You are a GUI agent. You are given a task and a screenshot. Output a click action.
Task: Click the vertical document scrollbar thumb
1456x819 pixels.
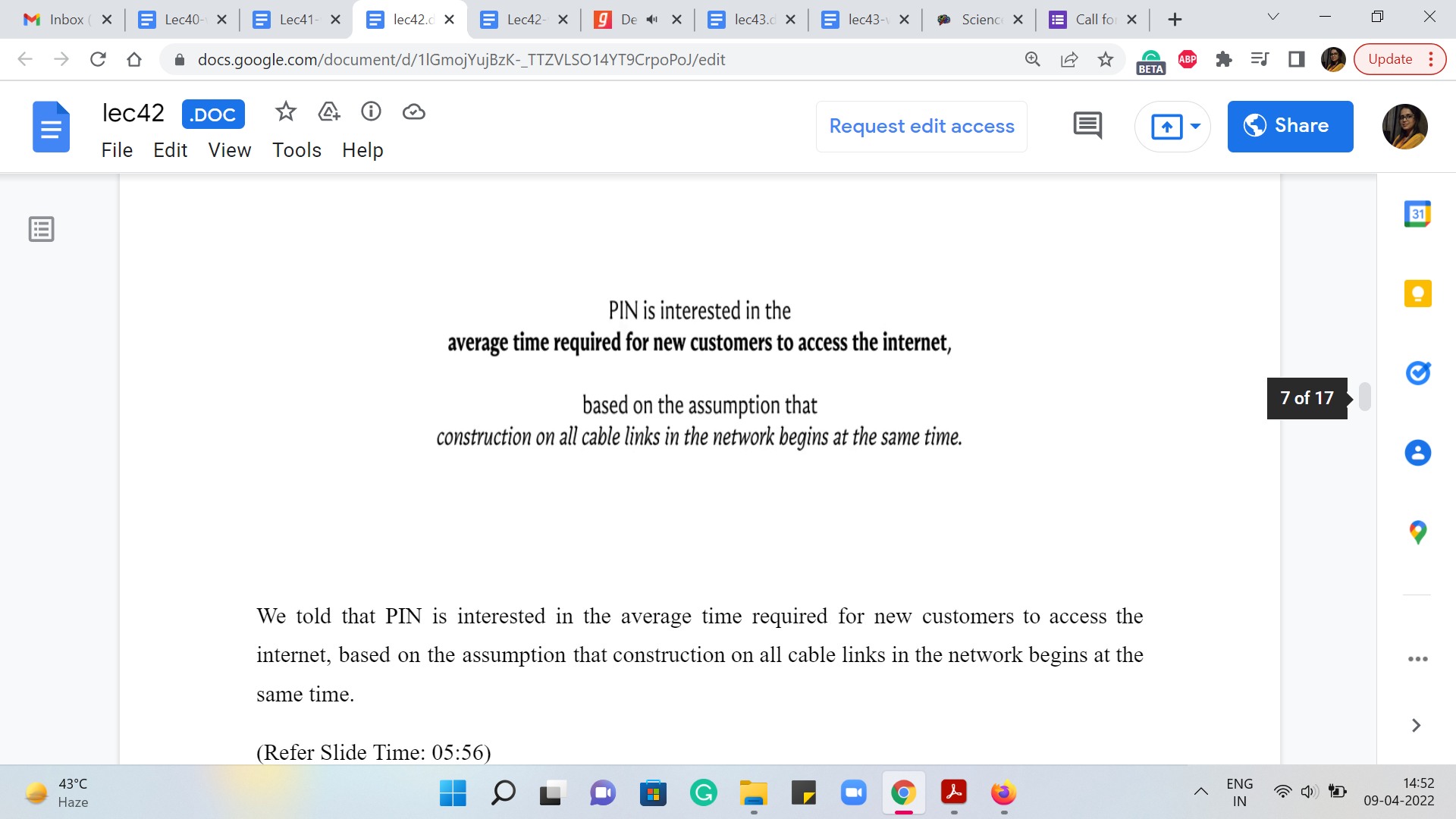[x=1365, y=397]
